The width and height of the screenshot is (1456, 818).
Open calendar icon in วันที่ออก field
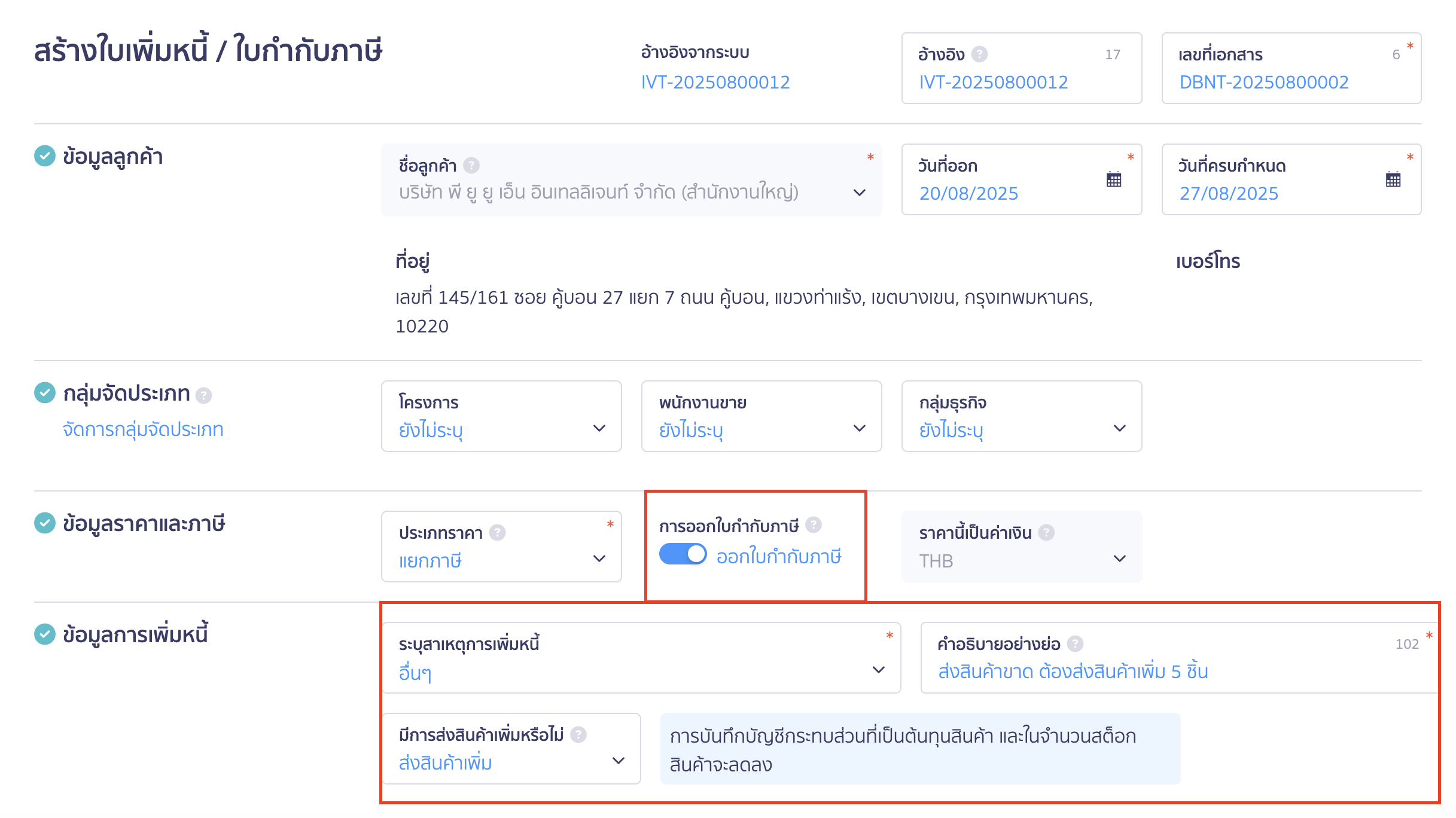[1113, 179]
